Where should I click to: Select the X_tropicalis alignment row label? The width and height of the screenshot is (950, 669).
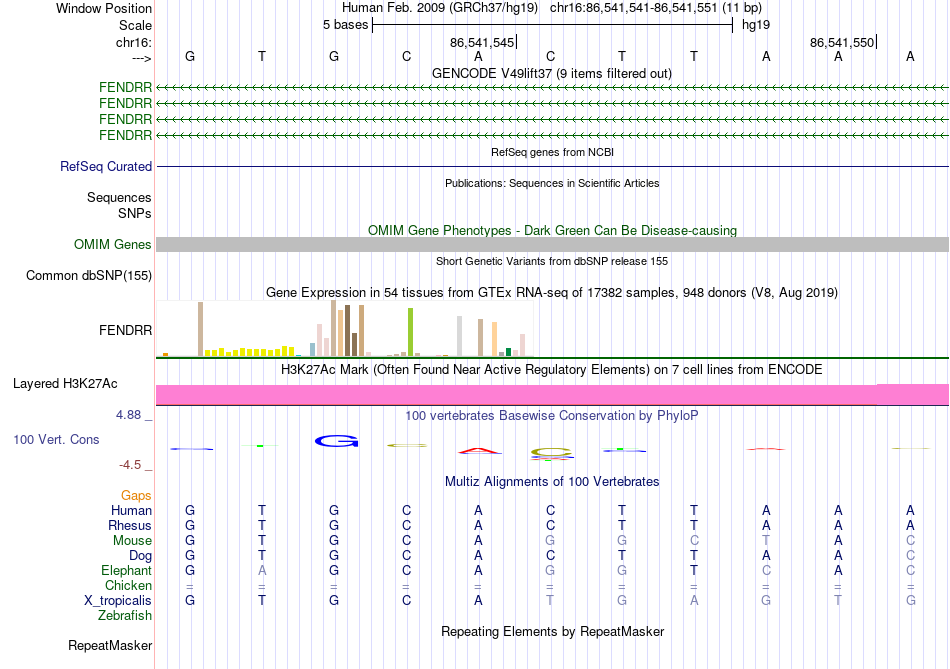coord(118,601)
